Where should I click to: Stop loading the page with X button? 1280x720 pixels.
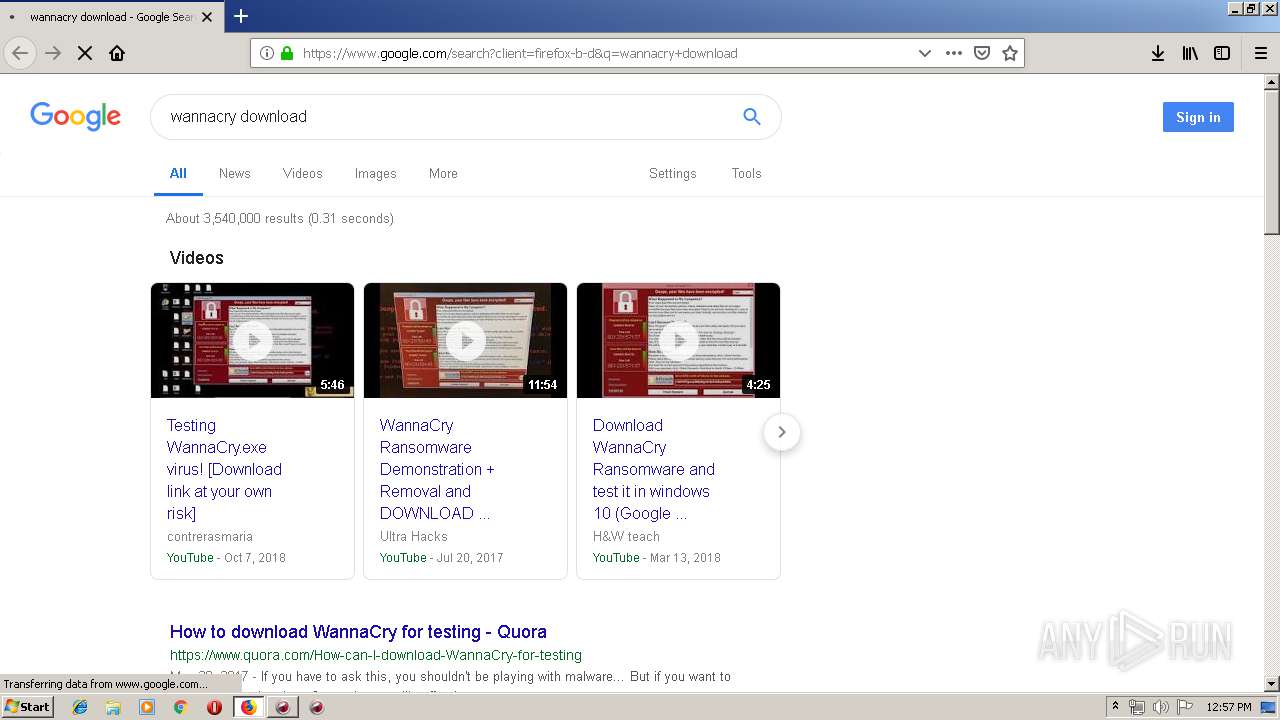tap(85, 53)
